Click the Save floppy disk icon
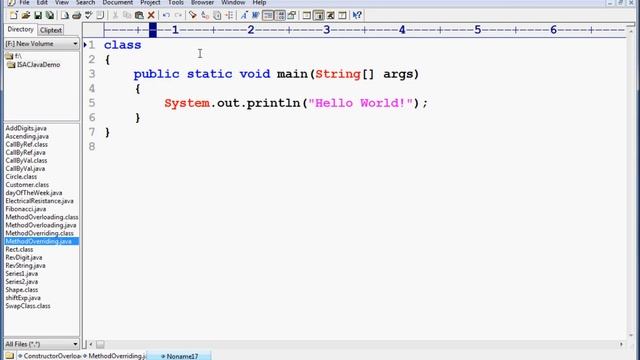The width and height of the screenshot is (640, 360). [38, 16]
